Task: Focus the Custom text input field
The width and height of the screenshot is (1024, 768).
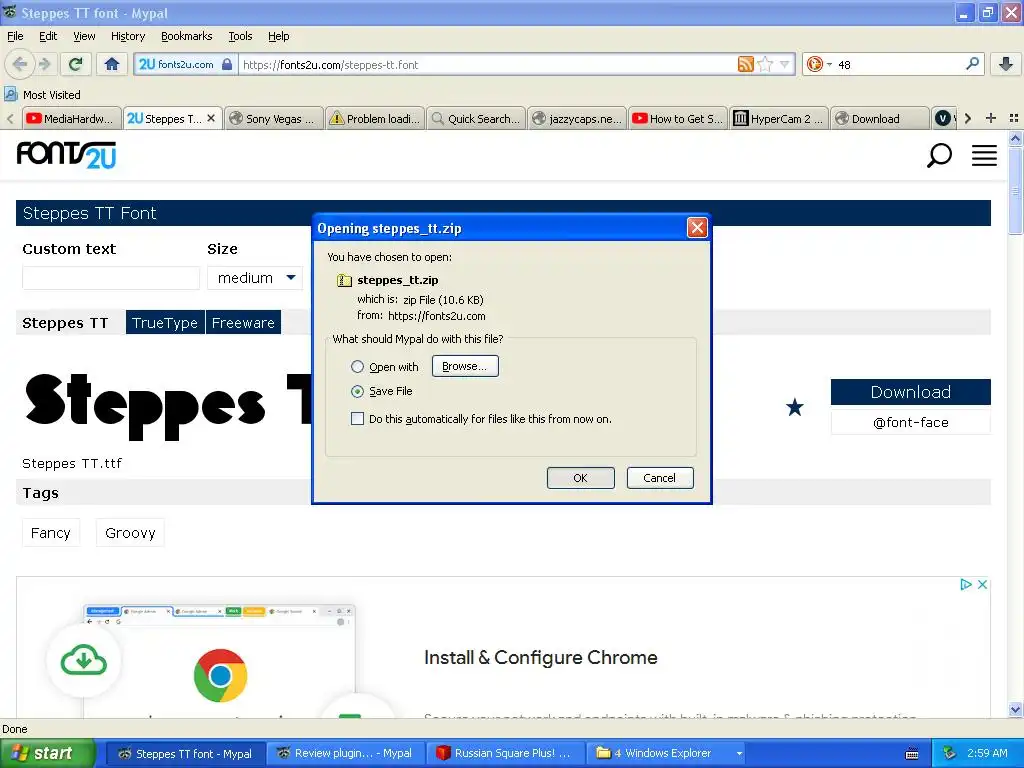Action: [110, 278]
